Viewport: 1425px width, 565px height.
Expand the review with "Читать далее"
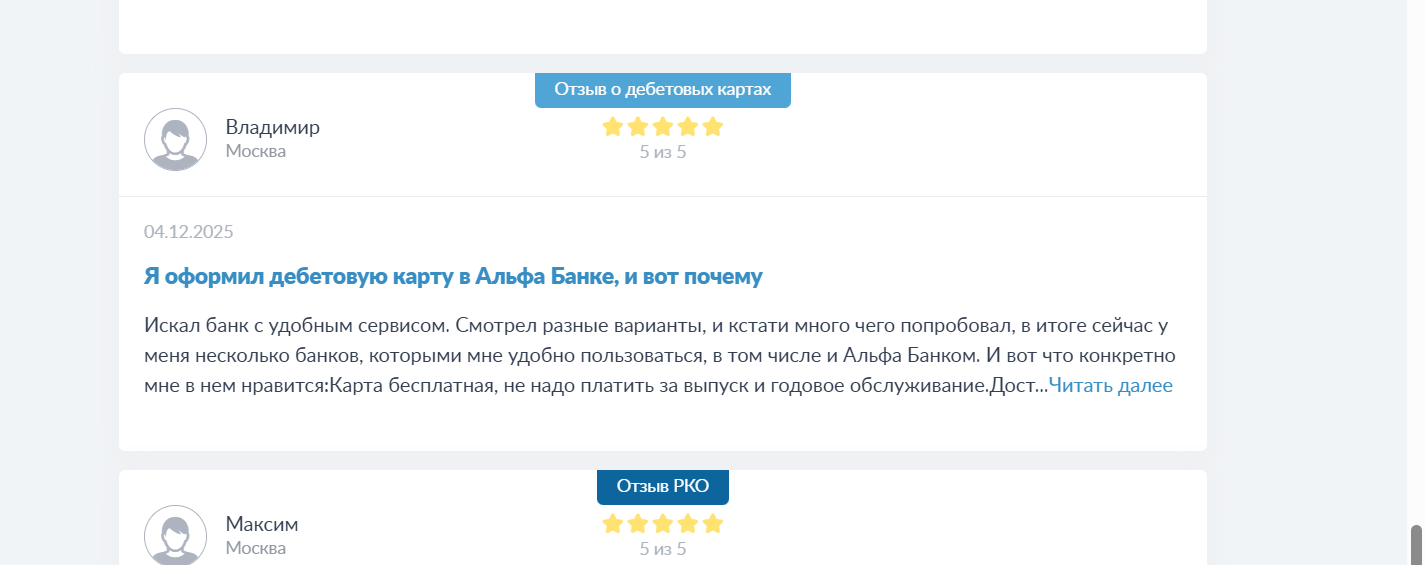tap(1110, 385)
